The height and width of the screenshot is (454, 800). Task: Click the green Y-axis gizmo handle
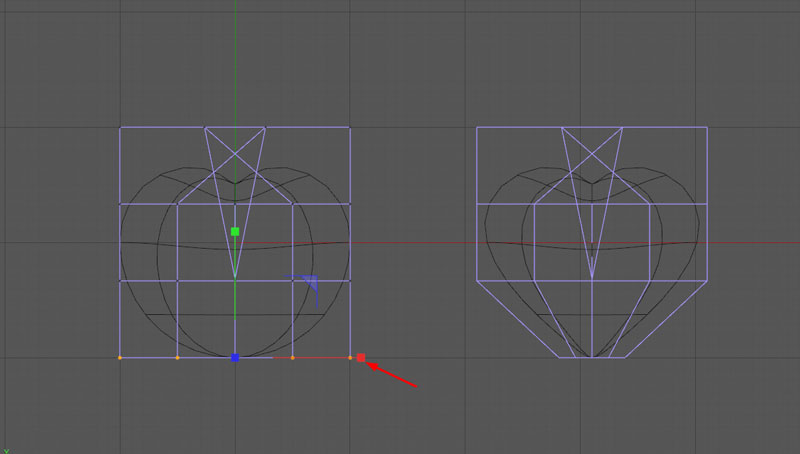[235, 231]
